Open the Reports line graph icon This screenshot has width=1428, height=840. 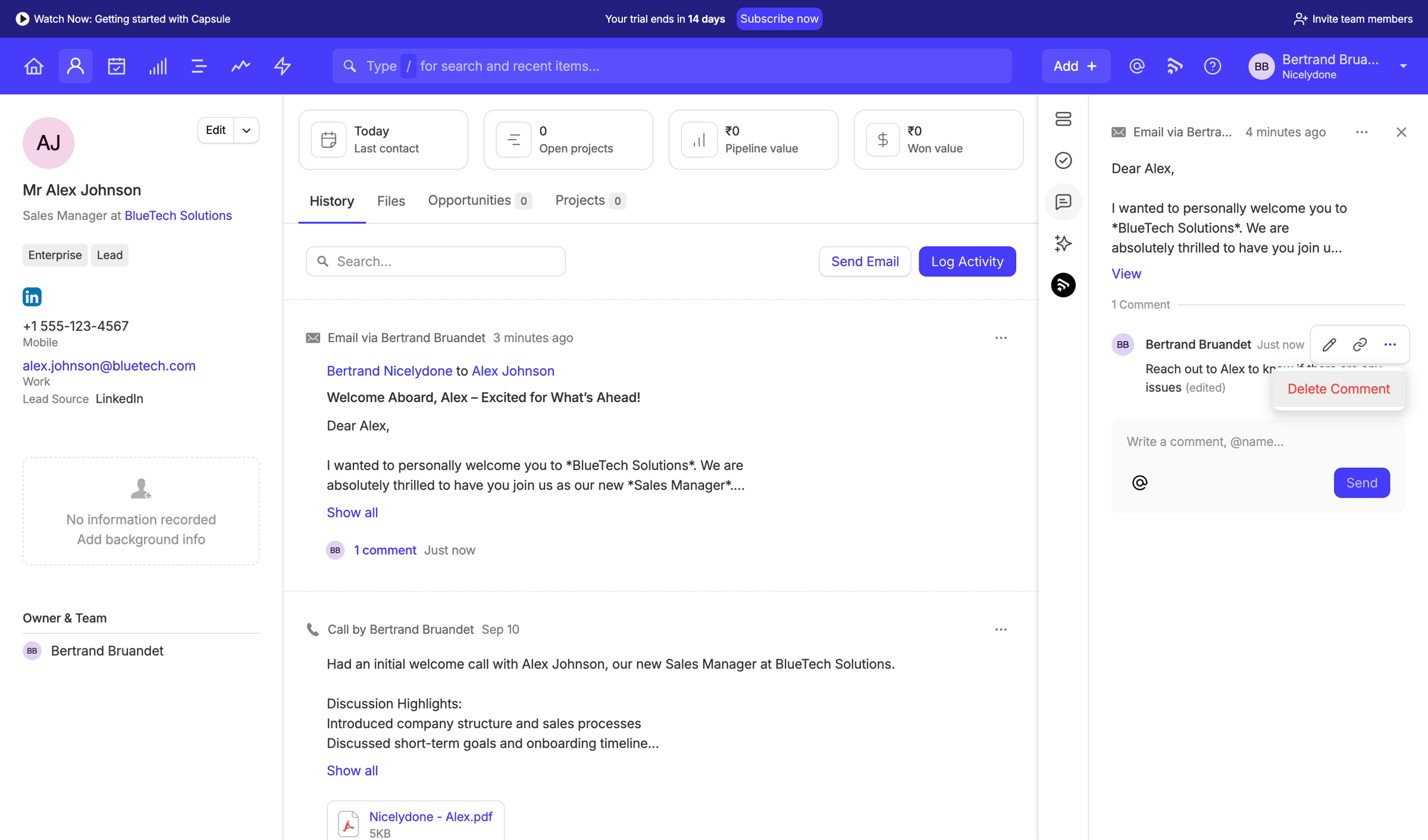[240, 66]
